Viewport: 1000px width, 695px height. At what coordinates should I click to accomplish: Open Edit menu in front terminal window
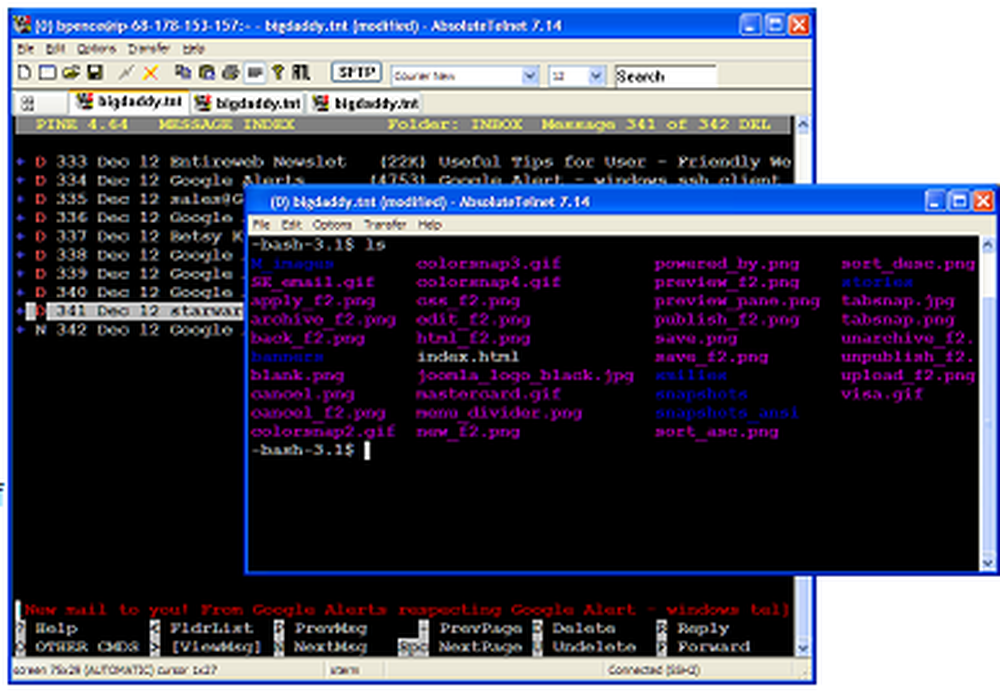[291, 224]
